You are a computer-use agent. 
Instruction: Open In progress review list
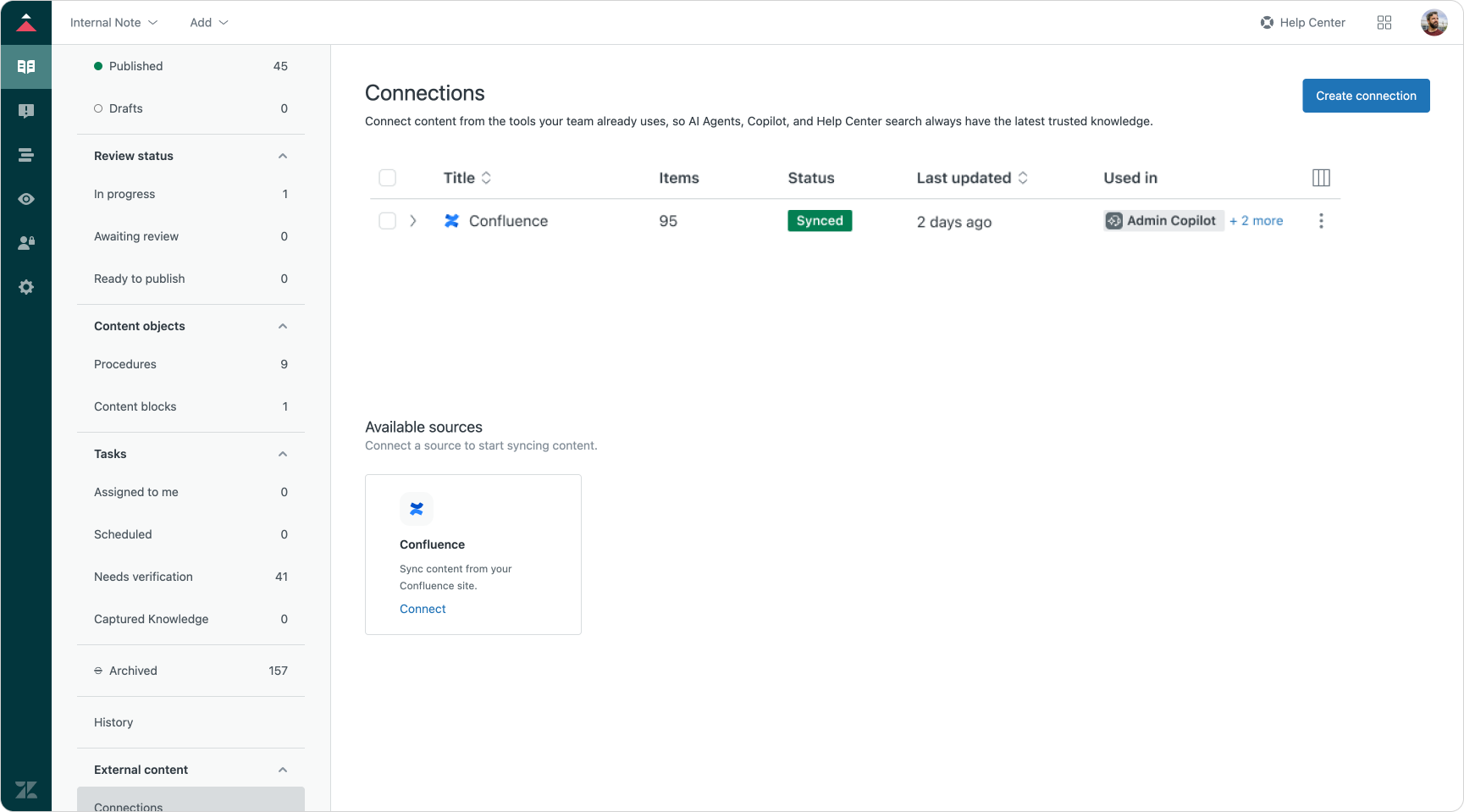click(191, 194)
